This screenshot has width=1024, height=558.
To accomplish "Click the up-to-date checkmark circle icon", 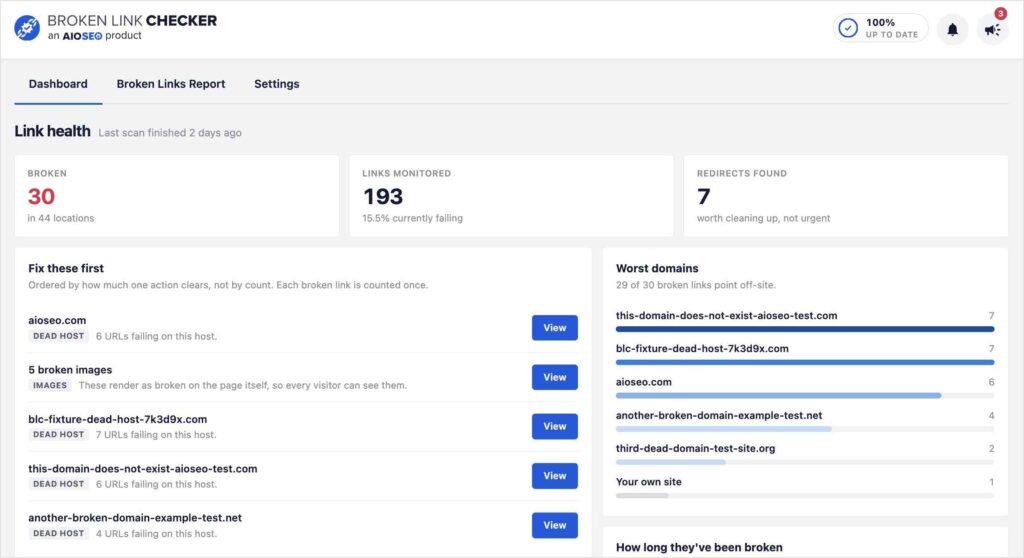I will 848,28.
